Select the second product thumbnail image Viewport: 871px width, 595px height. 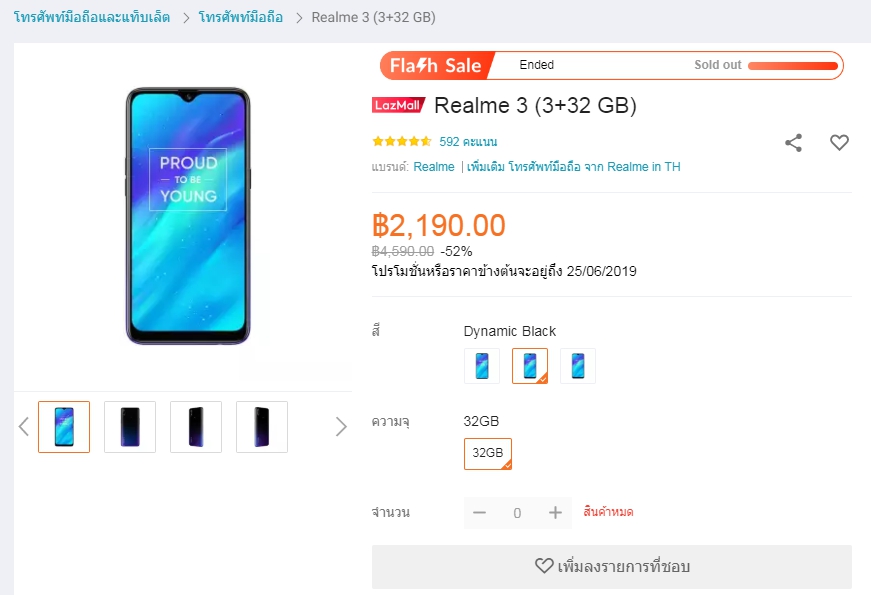tap(130, 427)
